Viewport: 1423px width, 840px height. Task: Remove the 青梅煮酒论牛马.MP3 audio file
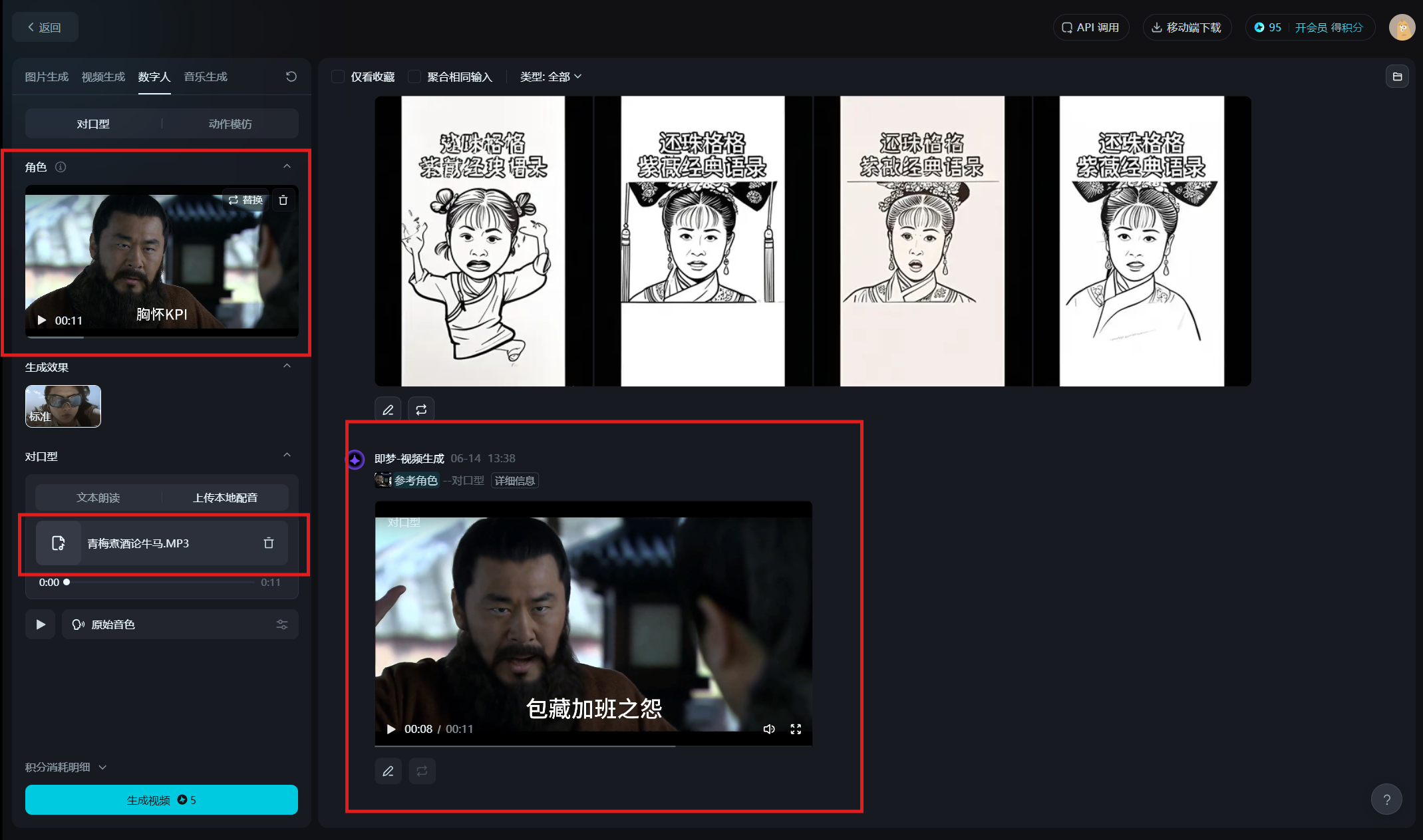tap(269, 543)
